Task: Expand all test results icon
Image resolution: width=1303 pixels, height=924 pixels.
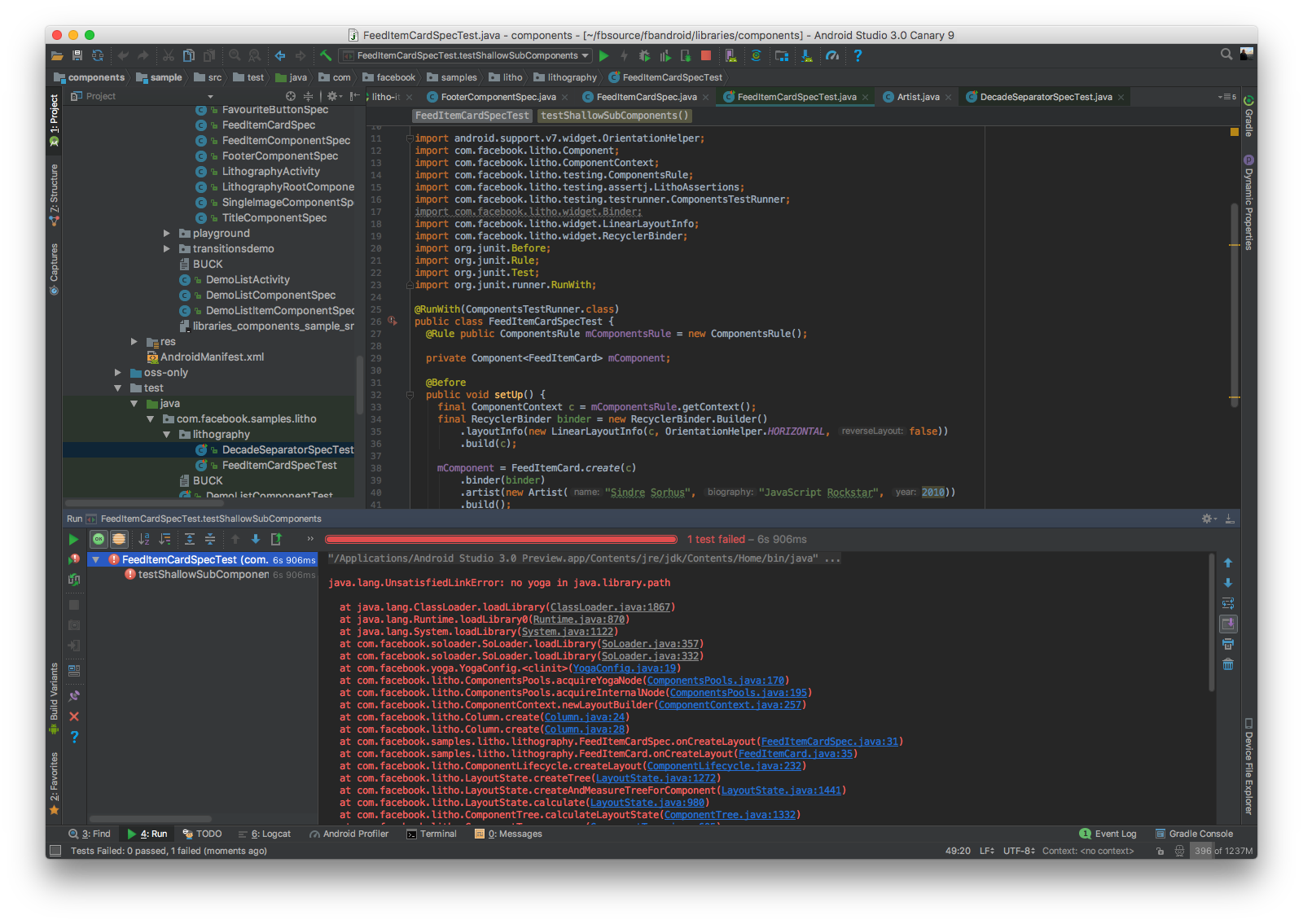Action: (x=190, y=539)
